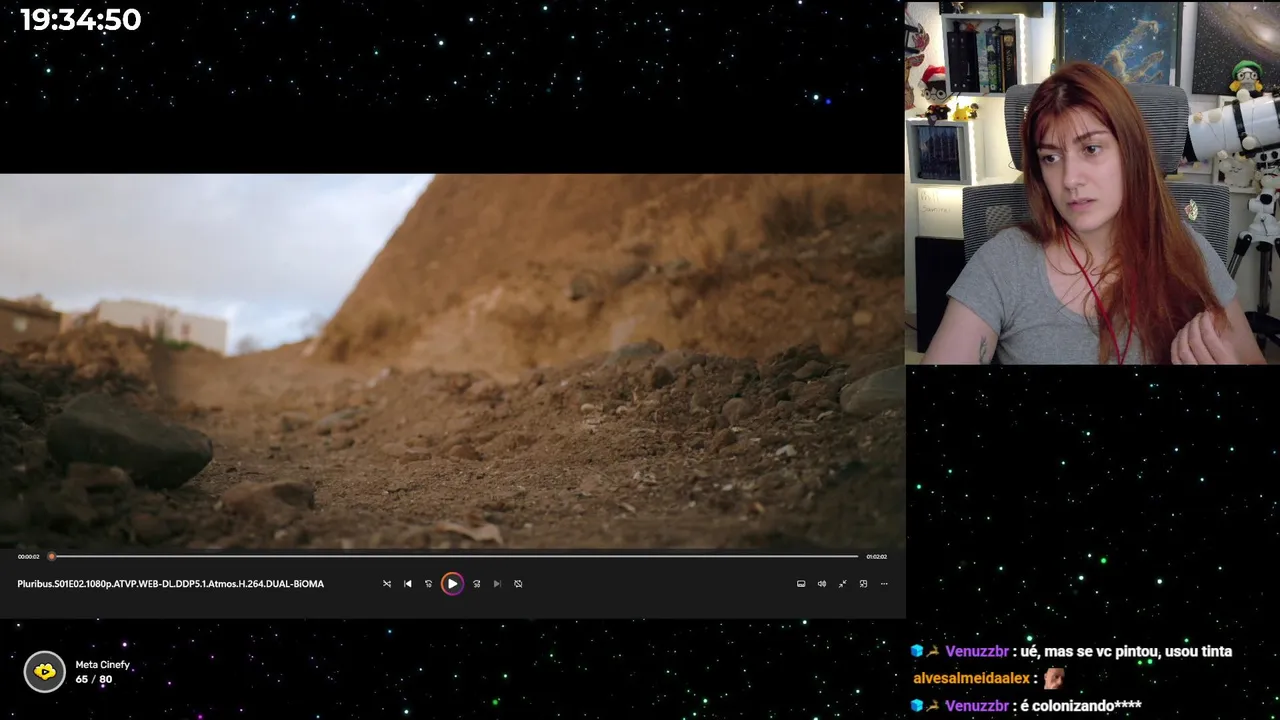Skip forward thirty seconds

coord(476,584)
